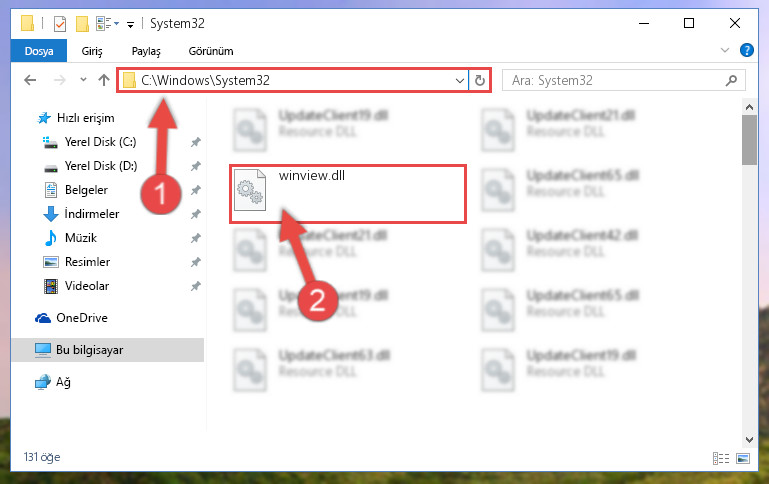Go back with the left arrow

pos(30,80)
